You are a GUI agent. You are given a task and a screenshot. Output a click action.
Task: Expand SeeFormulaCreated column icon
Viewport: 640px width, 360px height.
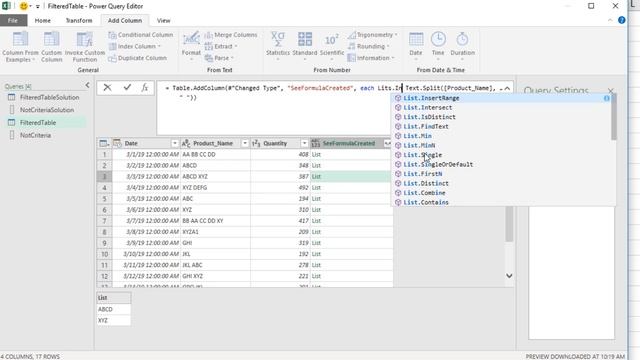click(x=387, y=143)
